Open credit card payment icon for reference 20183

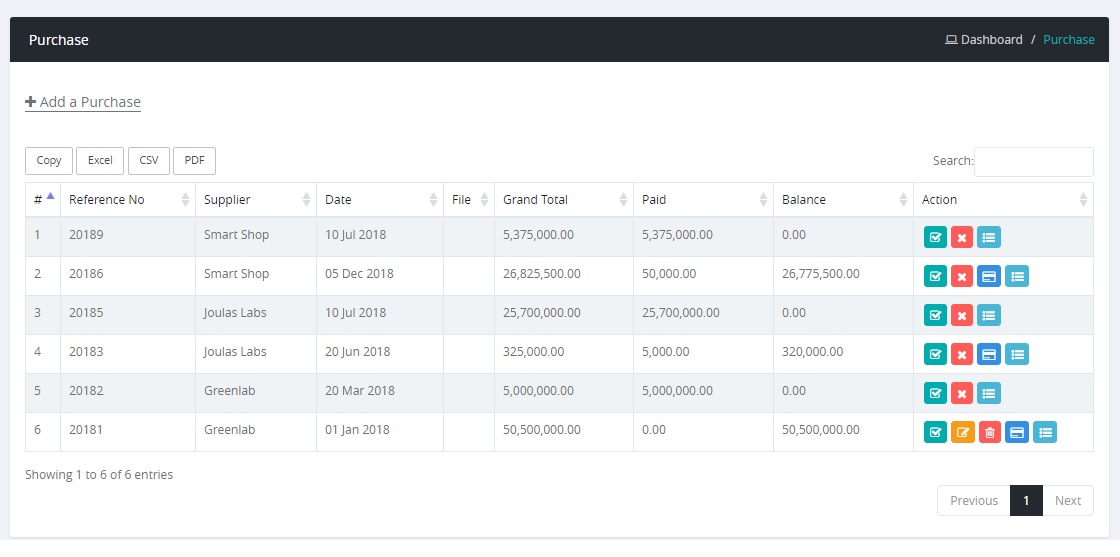click(x=989, y=354)
